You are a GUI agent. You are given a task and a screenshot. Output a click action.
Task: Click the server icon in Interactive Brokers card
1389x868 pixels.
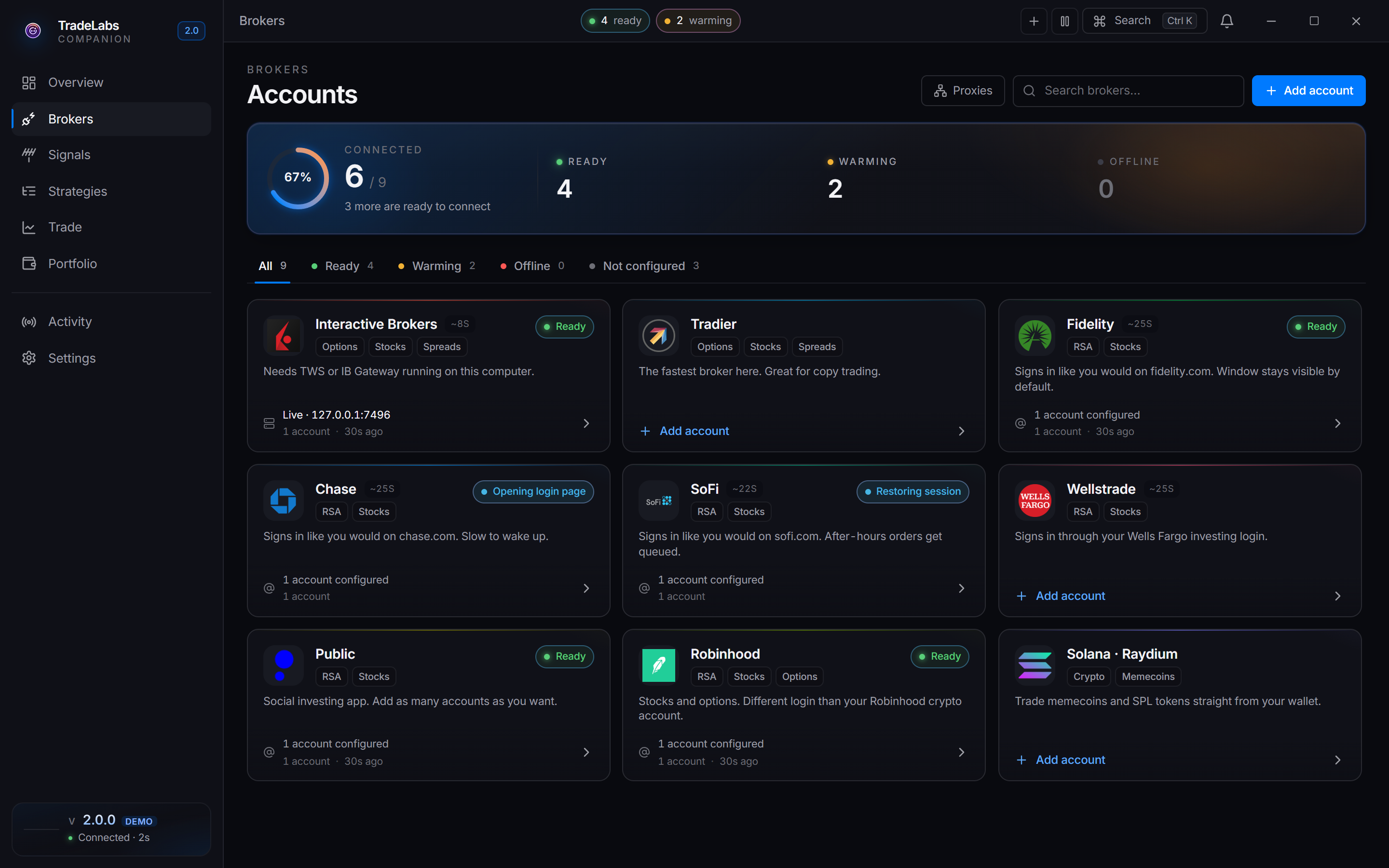pos(269,424)
